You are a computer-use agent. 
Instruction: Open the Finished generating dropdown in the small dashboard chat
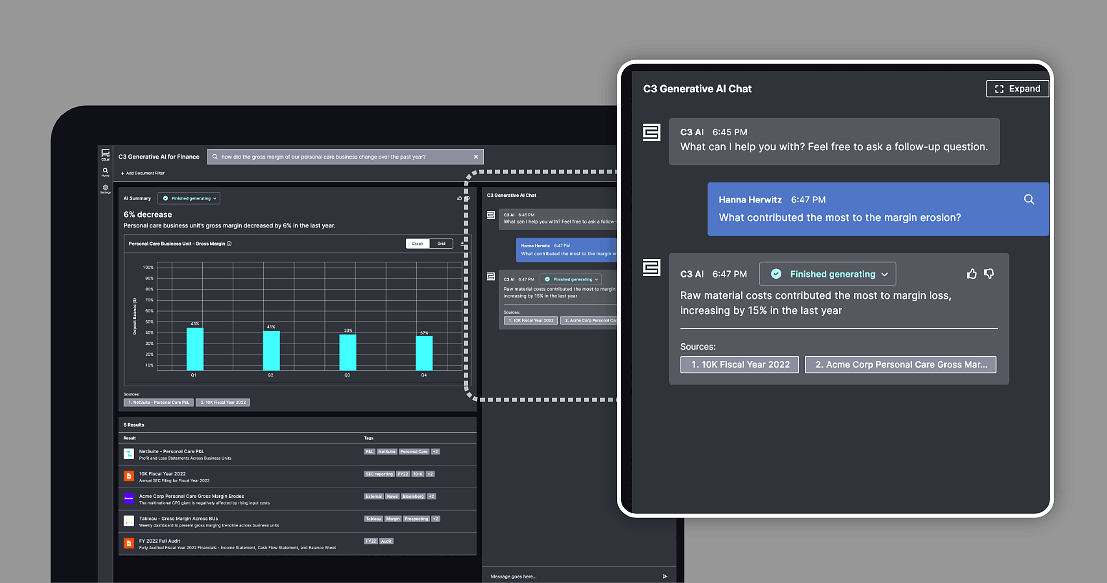pyautogui.click(x=571, y=280)
